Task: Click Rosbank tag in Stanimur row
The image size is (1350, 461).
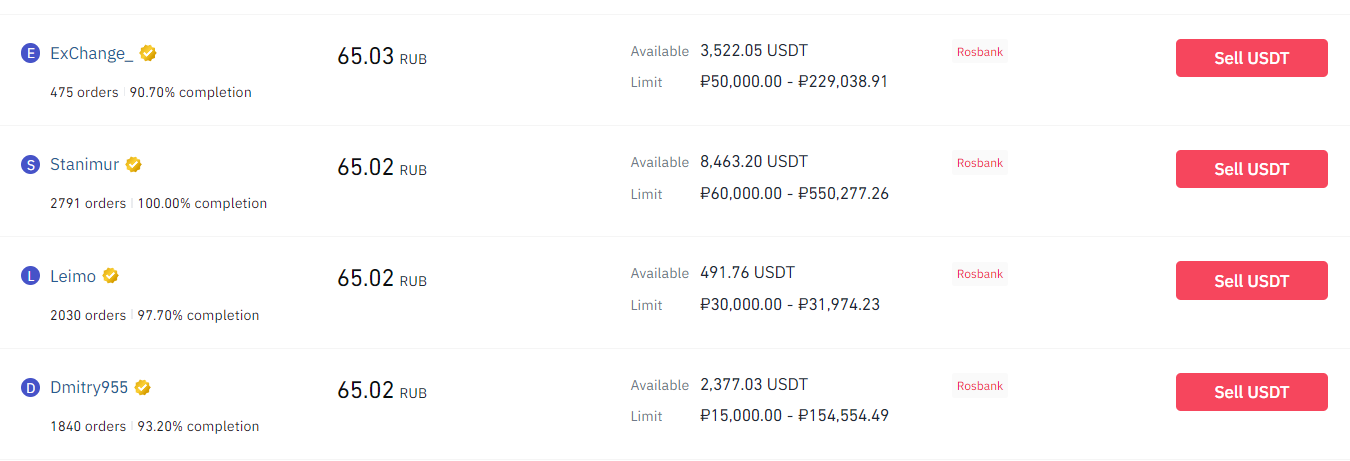Action: pos(979,163)
